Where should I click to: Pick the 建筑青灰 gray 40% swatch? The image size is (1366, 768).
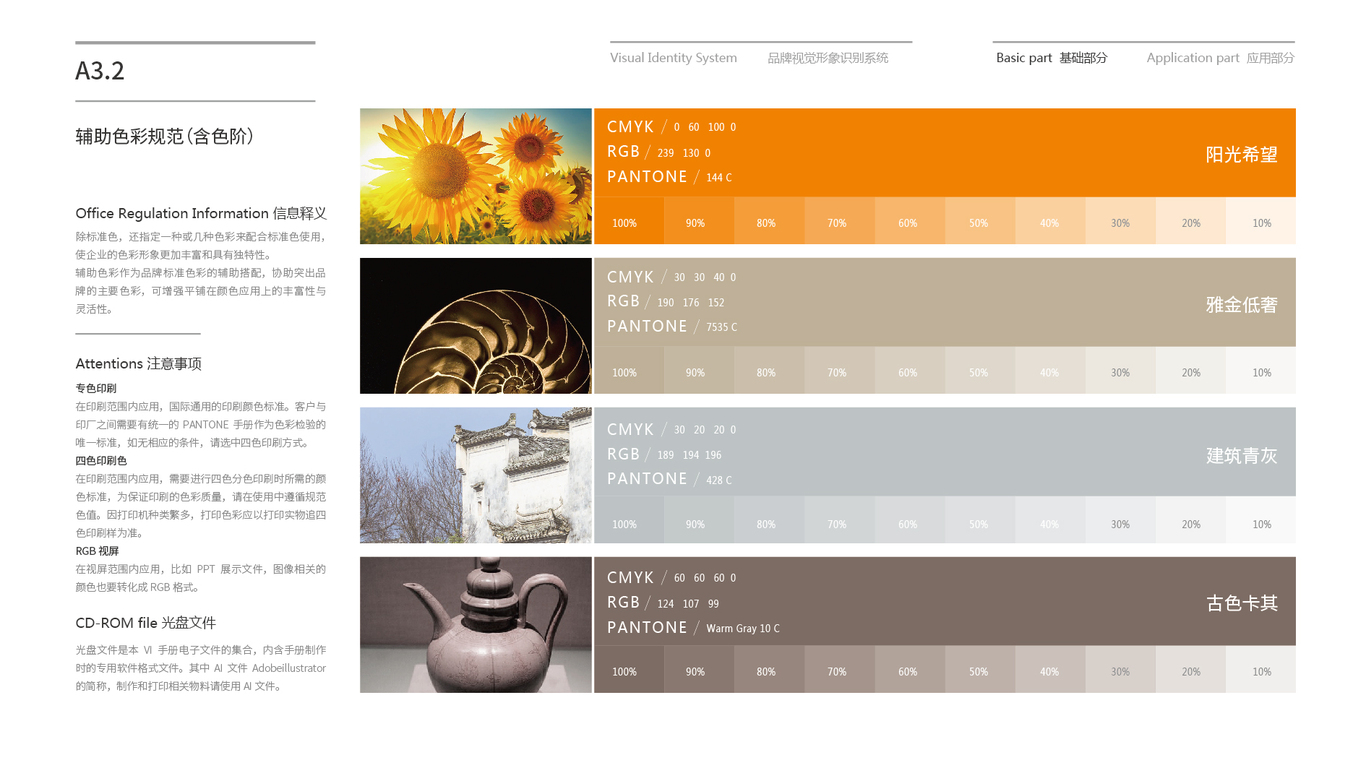(1050, 520)
